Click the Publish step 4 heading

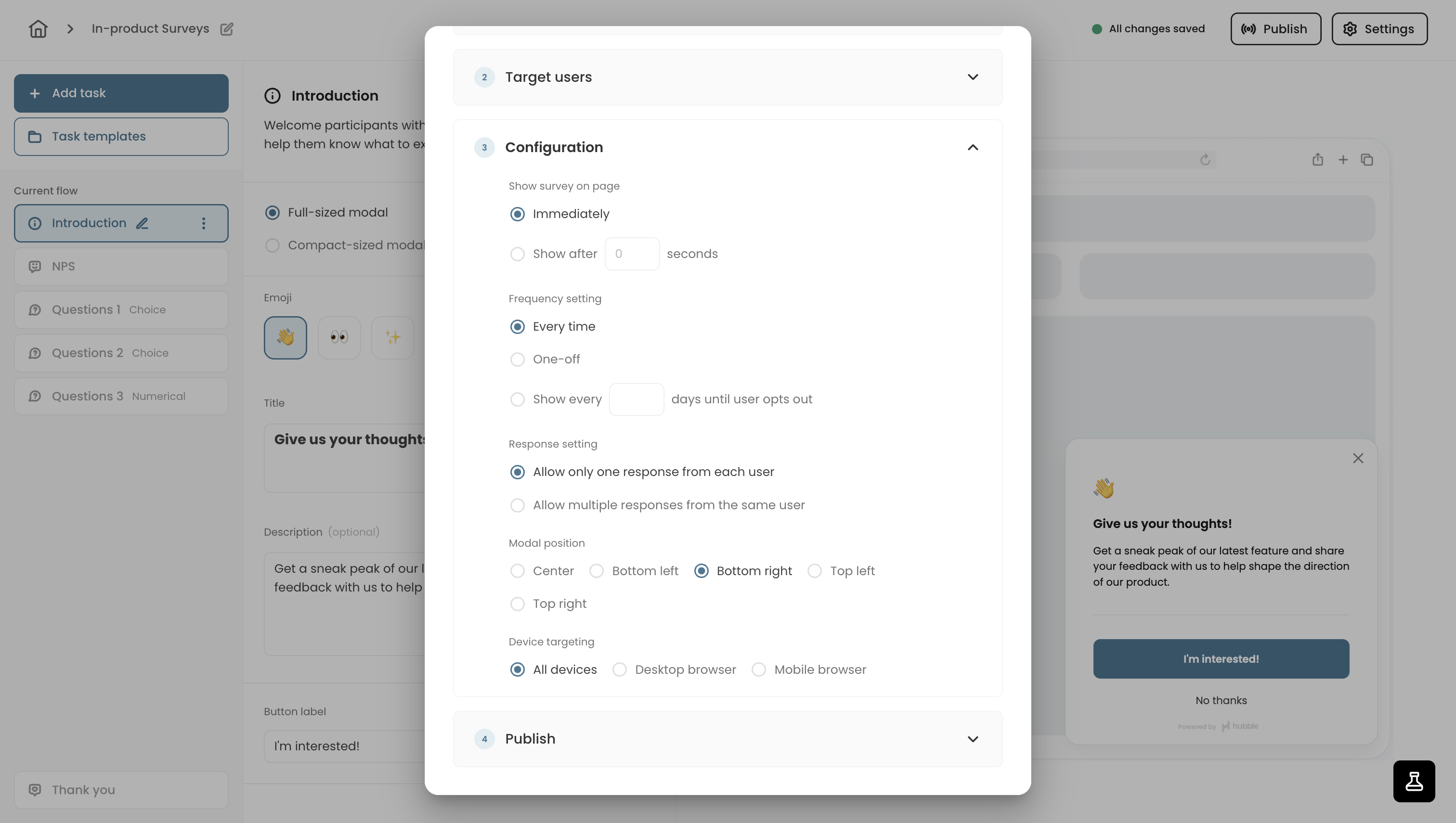530,739
